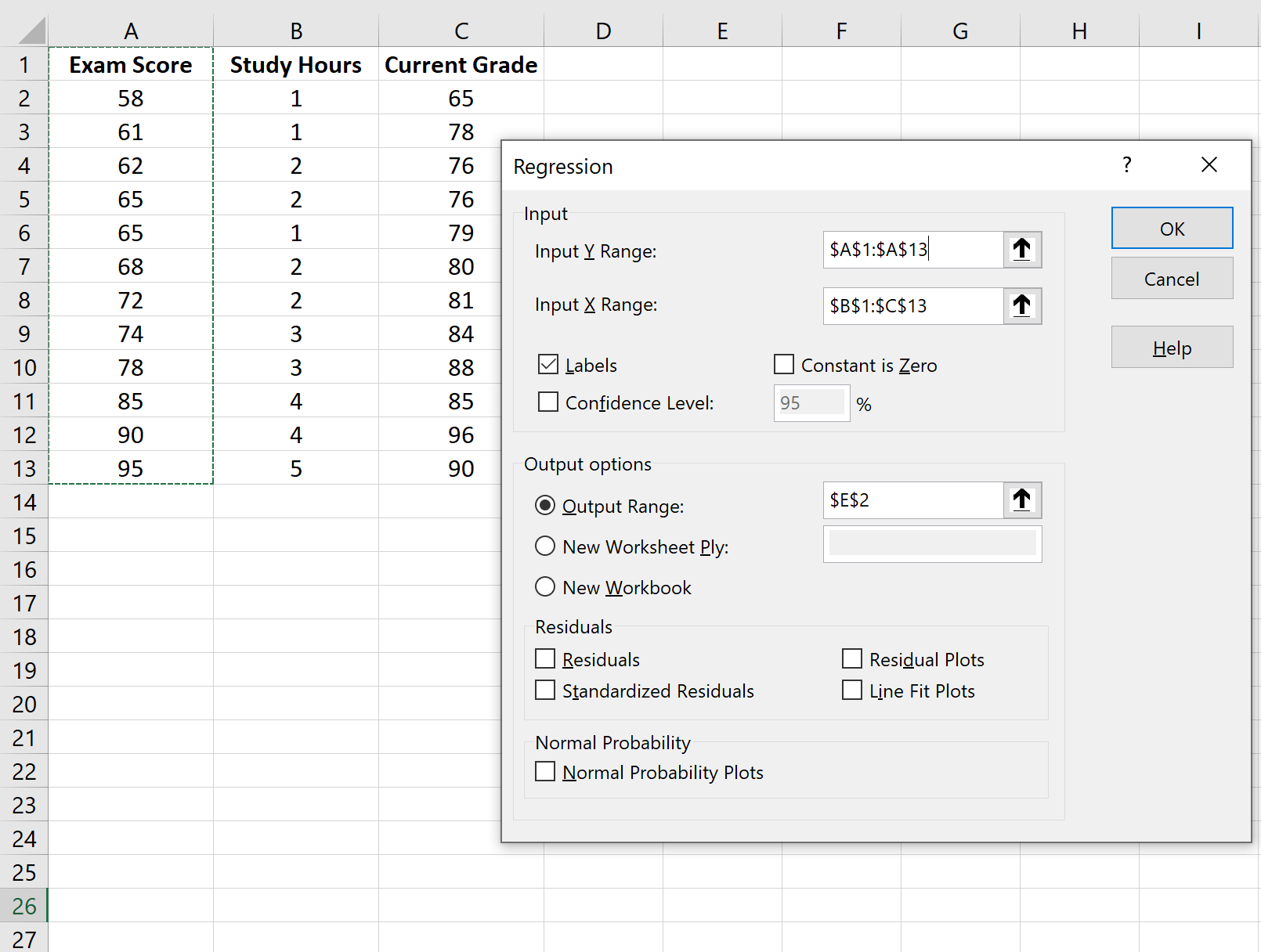Cancel the Regression dialog
1261x952 pixels.
tap(1172, 278)
